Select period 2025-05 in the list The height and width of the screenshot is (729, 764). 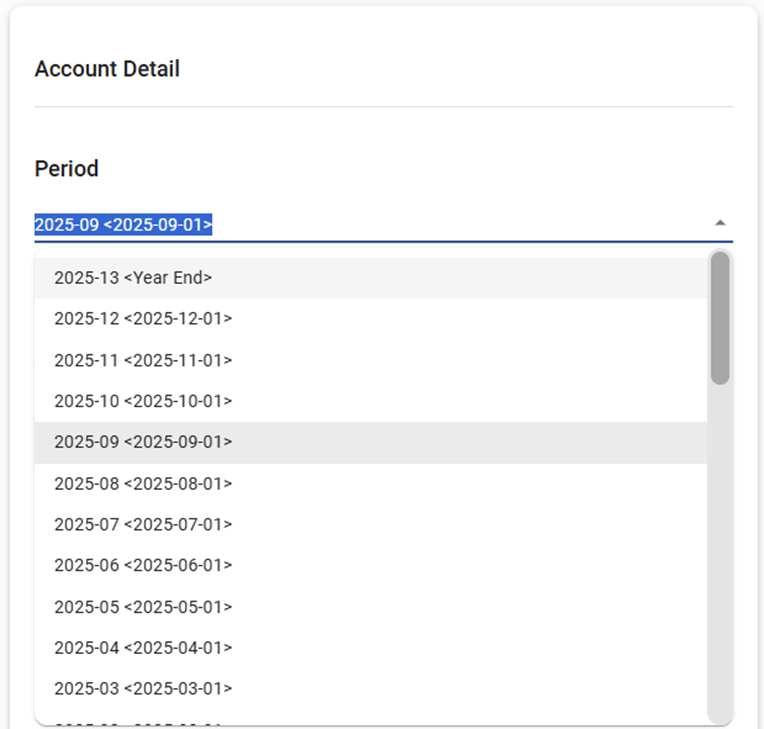click(143, 607)
